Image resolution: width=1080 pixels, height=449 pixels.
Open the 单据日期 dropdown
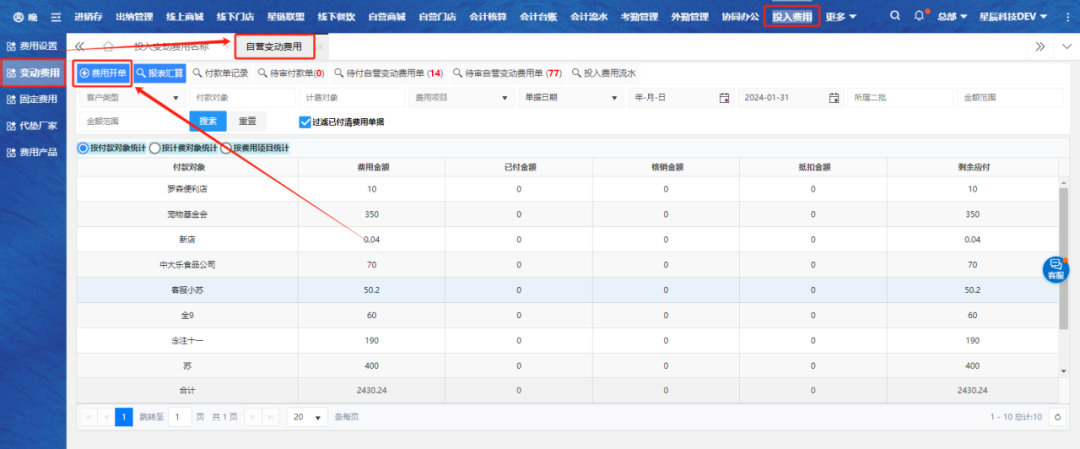tap(612, 98)
